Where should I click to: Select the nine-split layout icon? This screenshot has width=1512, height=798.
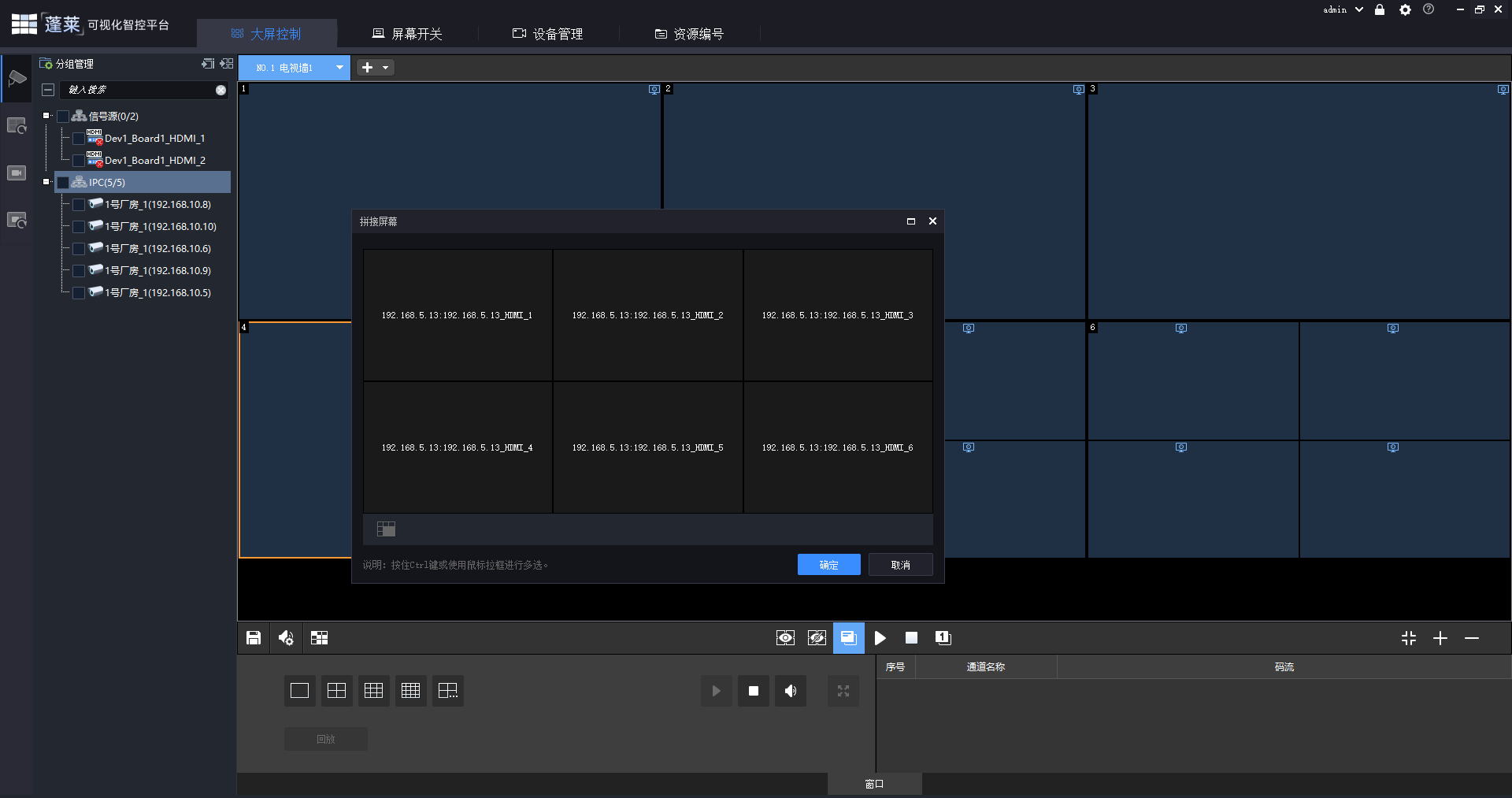click(x=373, y=691)
